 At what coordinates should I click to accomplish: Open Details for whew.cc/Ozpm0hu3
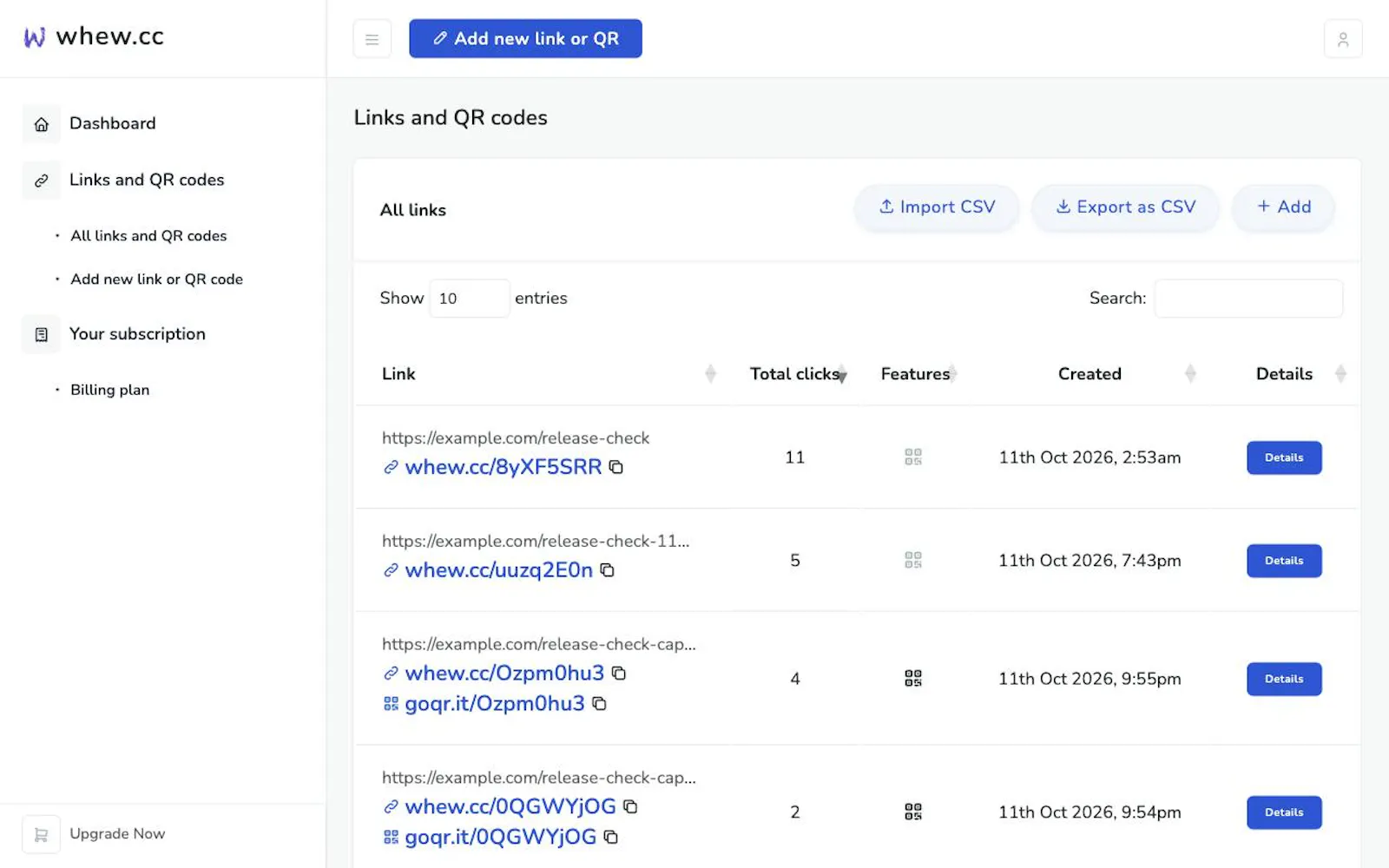click(x=1284, y=680)
